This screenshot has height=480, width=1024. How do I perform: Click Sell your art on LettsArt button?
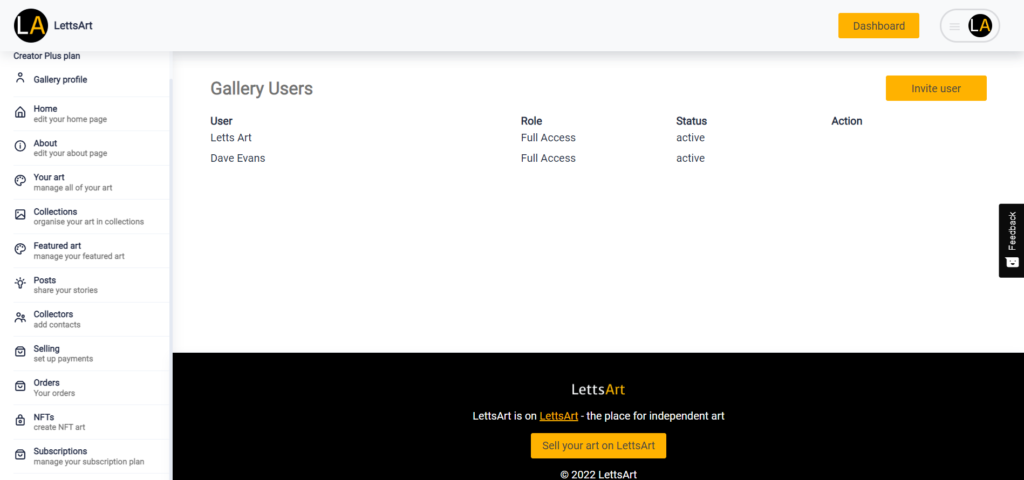[x=598, y=445]
